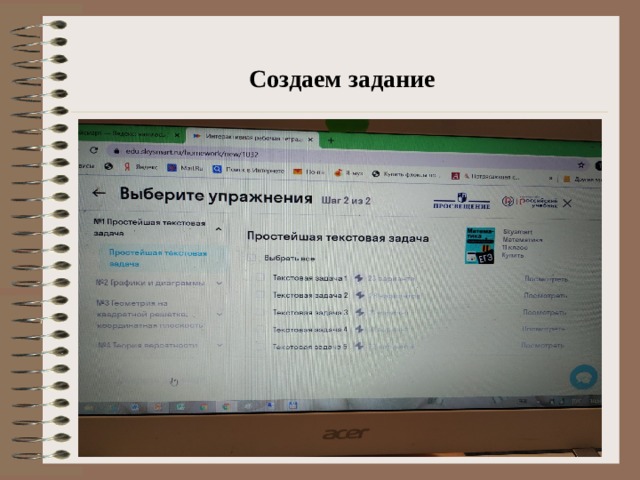Open a new browser tab with plus
The image size is (640, 480).
click(331, 140)
